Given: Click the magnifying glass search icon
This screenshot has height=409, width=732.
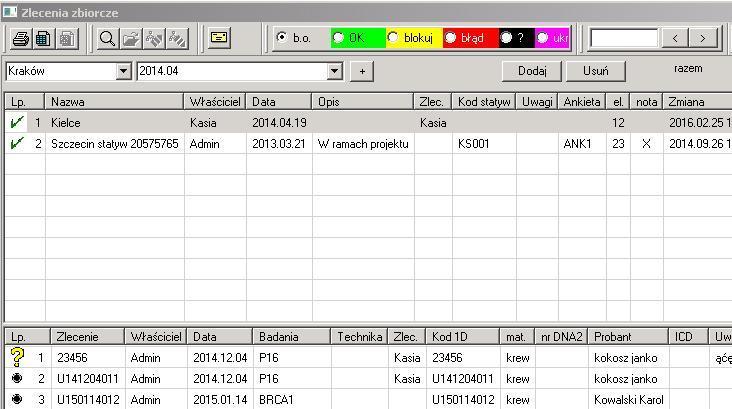Looking at the screenshot, I should [107, 38].
